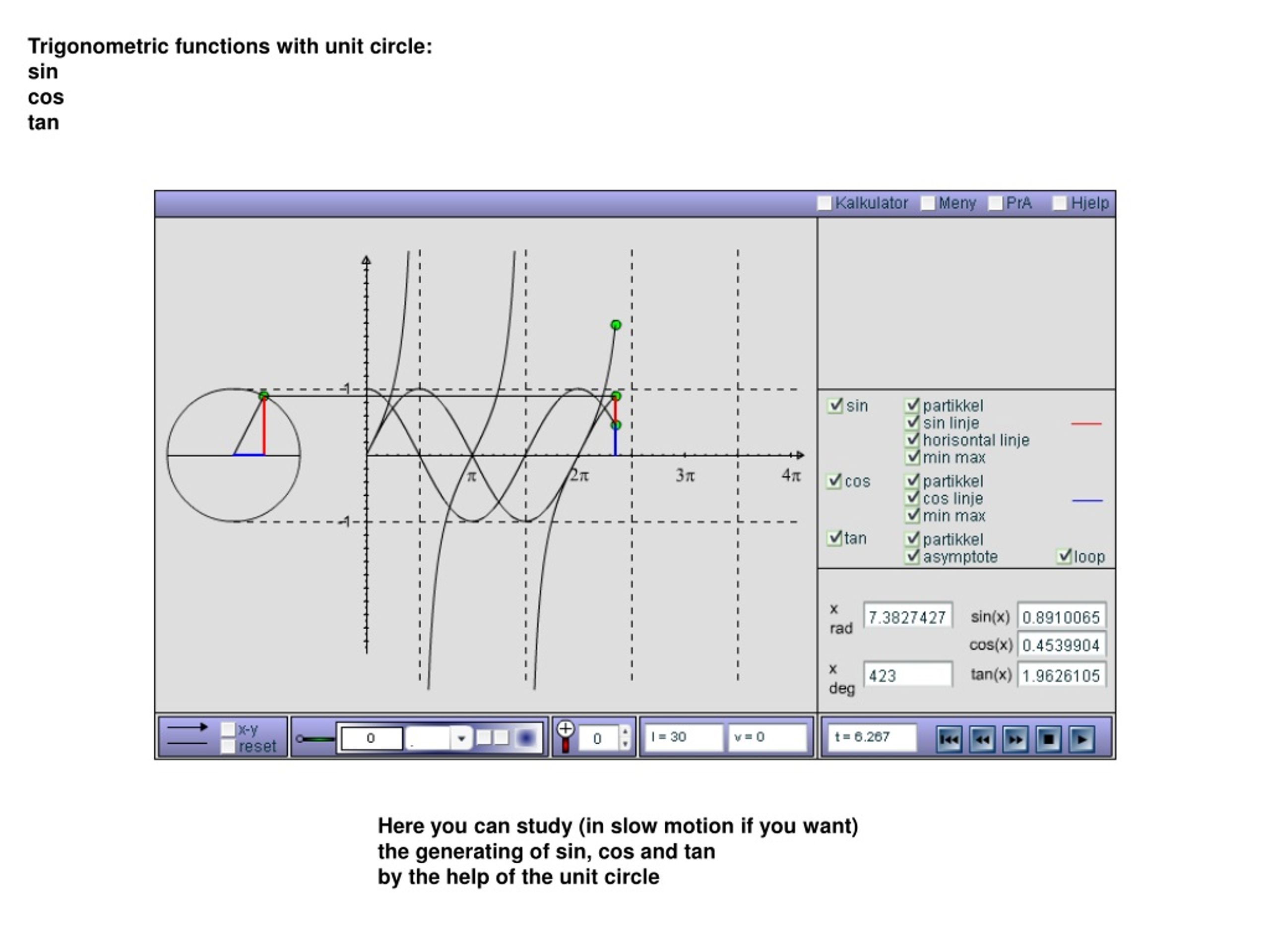
Task: Click the t = 6.267 time field
Action: (x=872, y=737)
